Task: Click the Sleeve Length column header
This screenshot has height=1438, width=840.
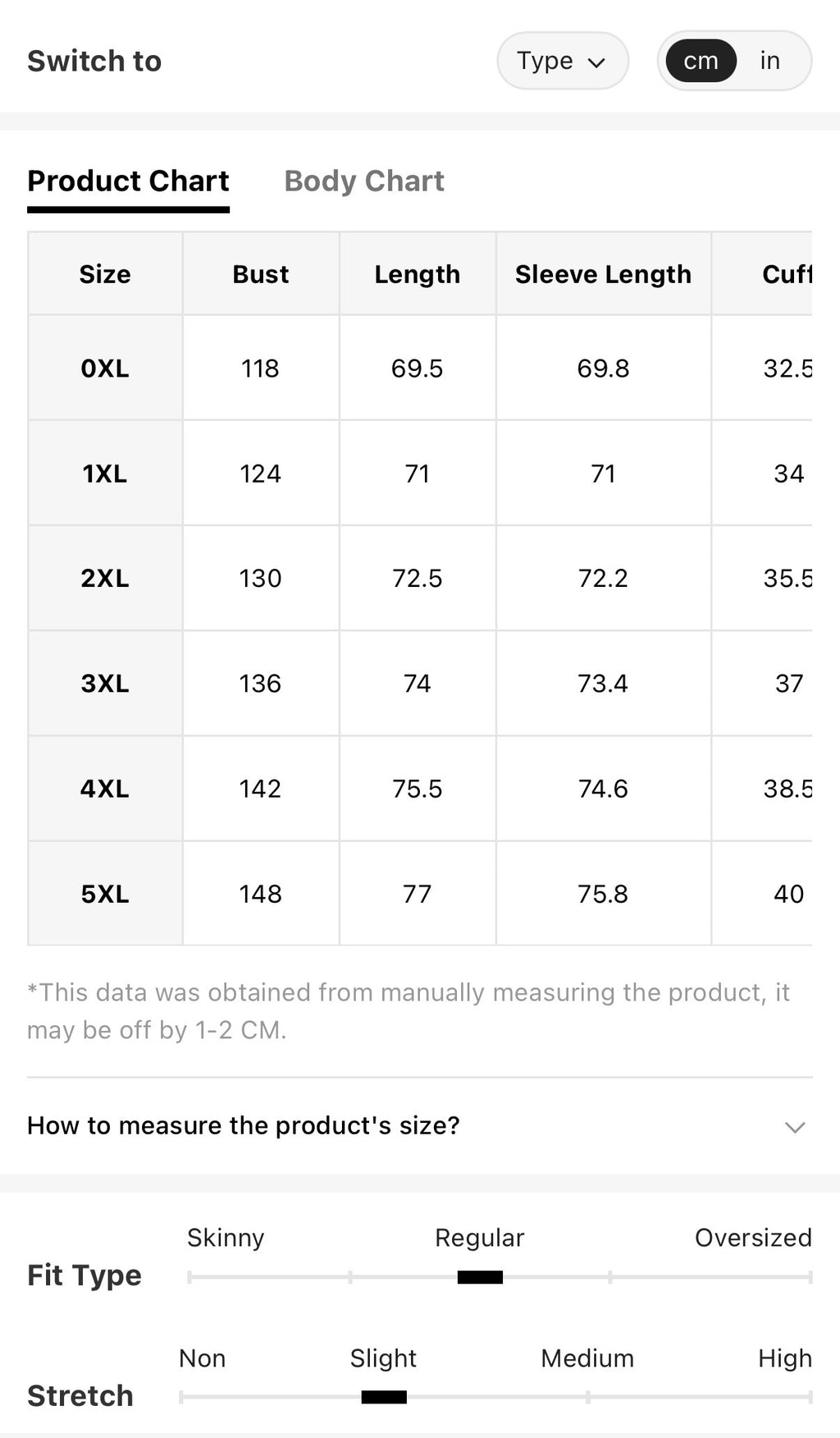Action: pos(604,274)
